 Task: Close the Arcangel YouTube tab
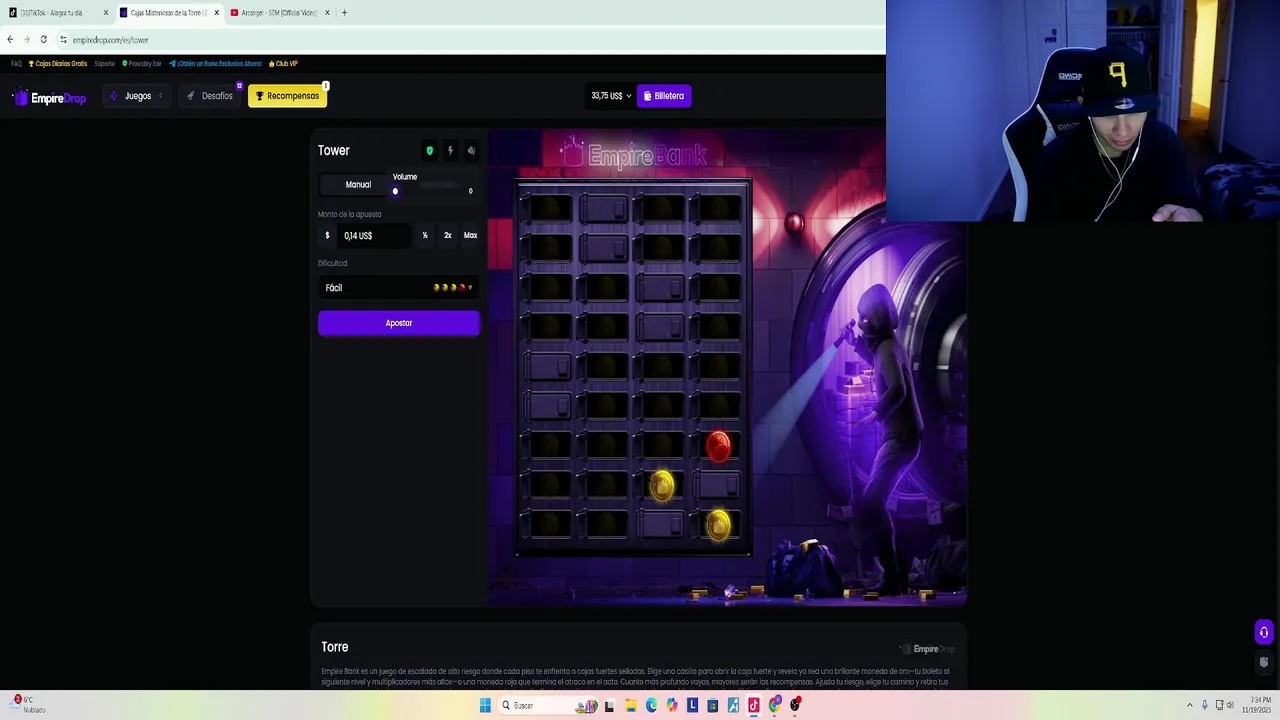[x=327, y=13]
